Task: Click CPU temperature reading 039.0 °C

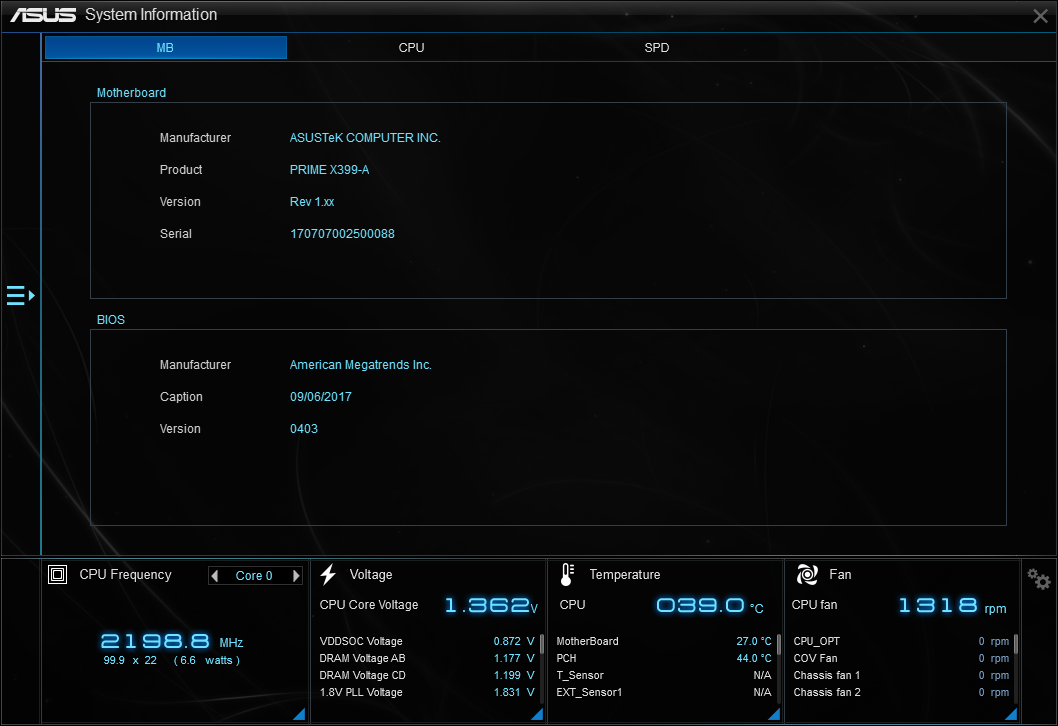Action: click(x=710, y=605)
